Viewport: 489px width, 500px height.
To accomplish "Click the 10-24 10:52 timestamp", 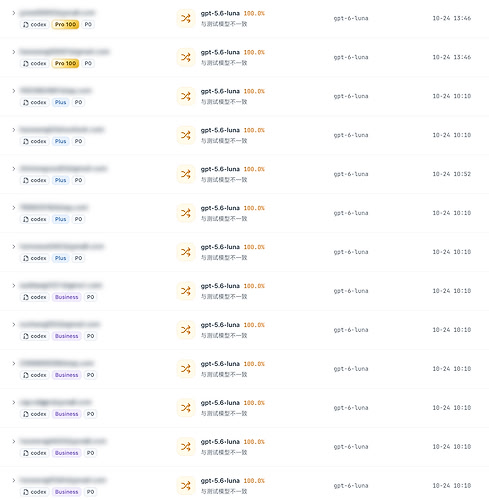I will pos(452,174).
